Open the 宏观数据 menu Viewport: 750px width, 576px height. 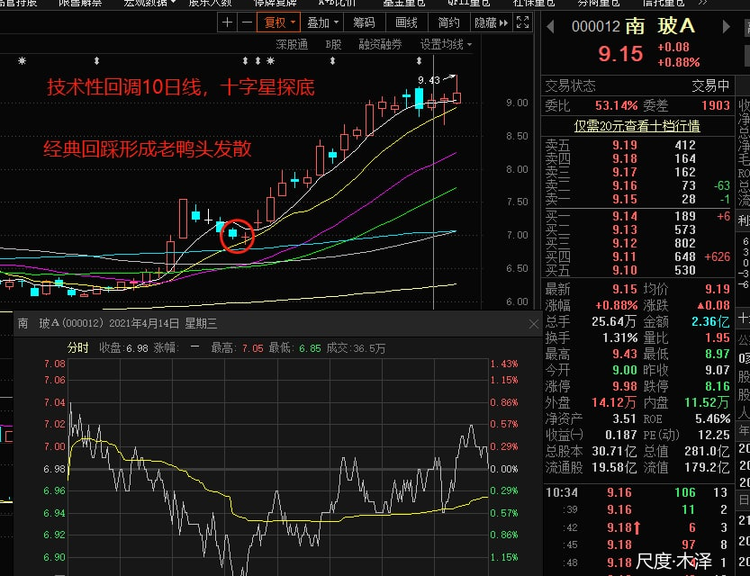pos(150,3)
